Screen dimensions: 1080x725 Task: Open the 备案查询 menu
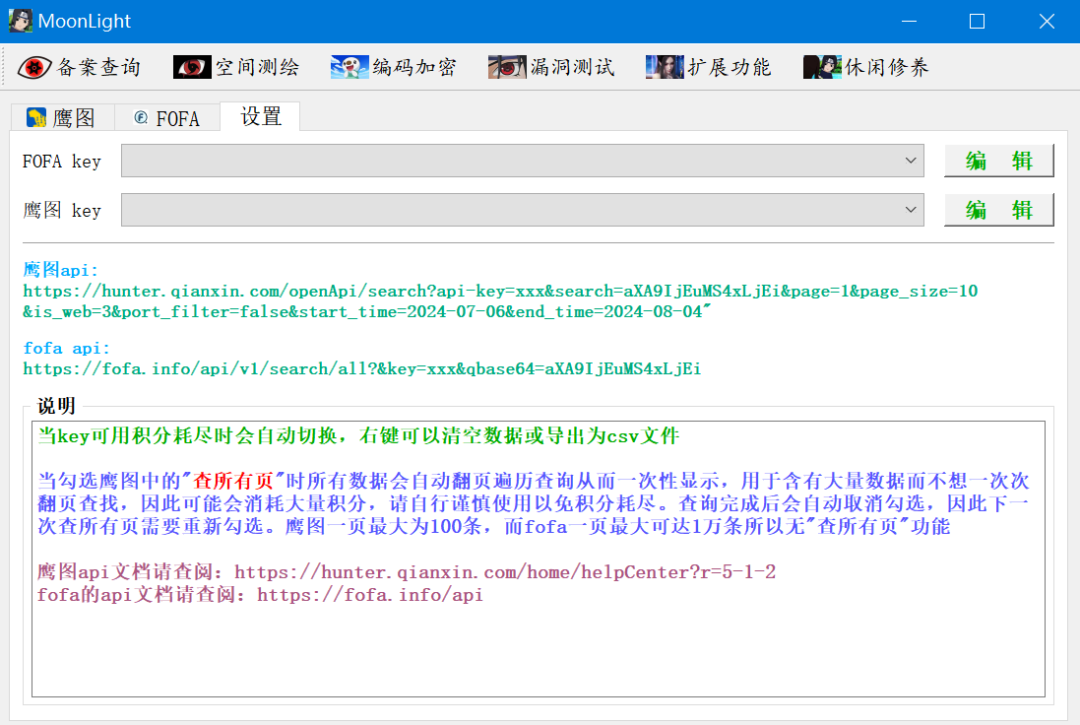click(79, 67)
